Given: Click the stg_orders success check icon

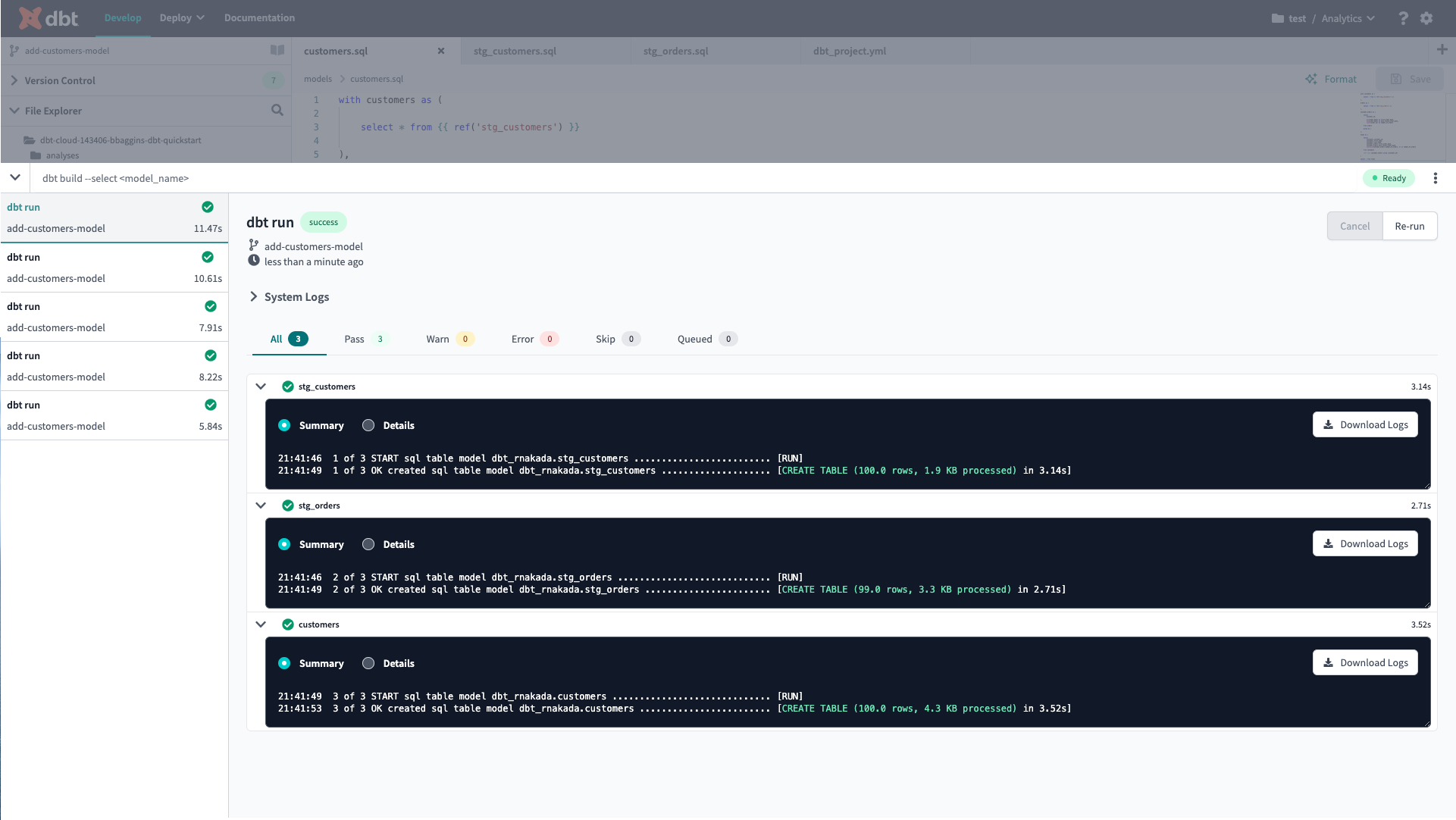Looking at the screenshot, I should click(x=288, y=505).
